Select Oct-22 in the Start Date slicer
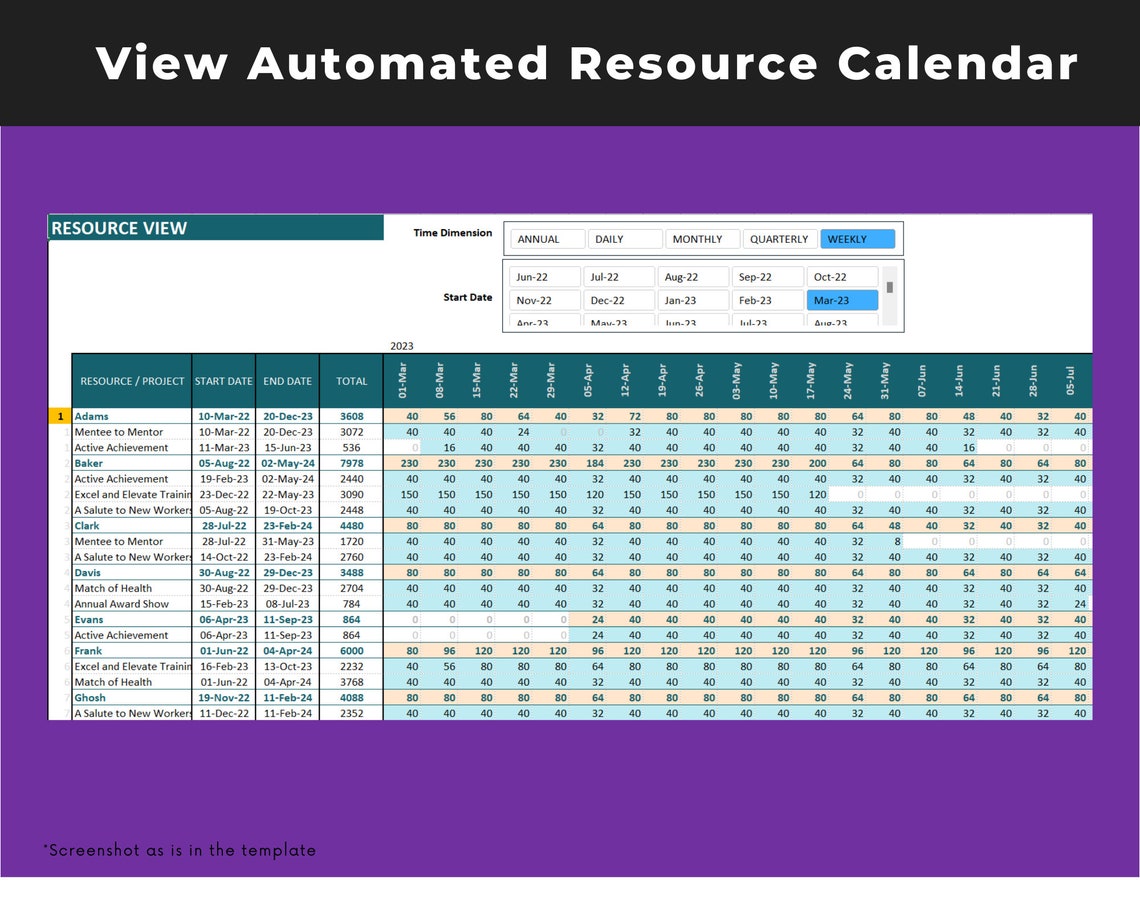Viewport: 1140px width, 912px height. pyautogui.click(x=842, y=277)
